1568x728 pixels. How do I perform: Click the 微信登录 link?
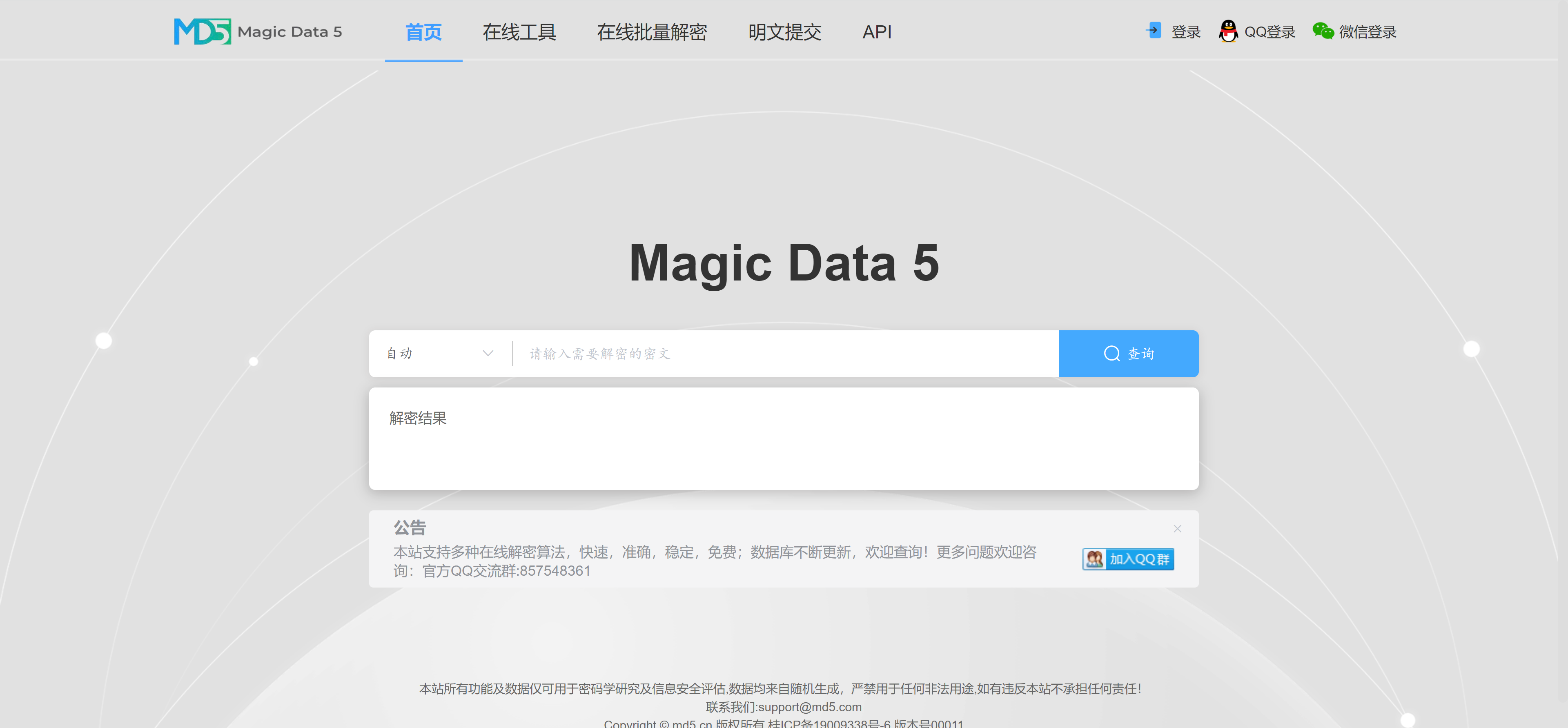pyautogui.click(x=1367, y=32)
